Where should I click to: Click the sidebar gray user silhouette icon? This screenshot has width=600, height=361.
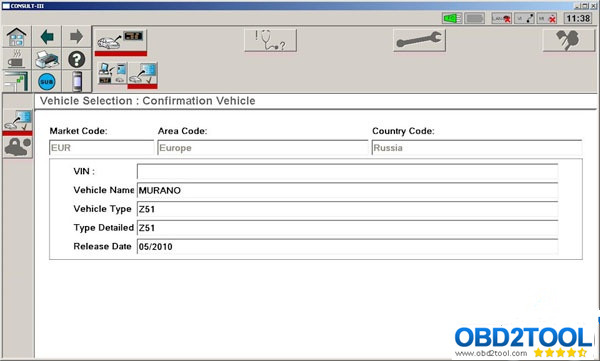pos(18,147)
